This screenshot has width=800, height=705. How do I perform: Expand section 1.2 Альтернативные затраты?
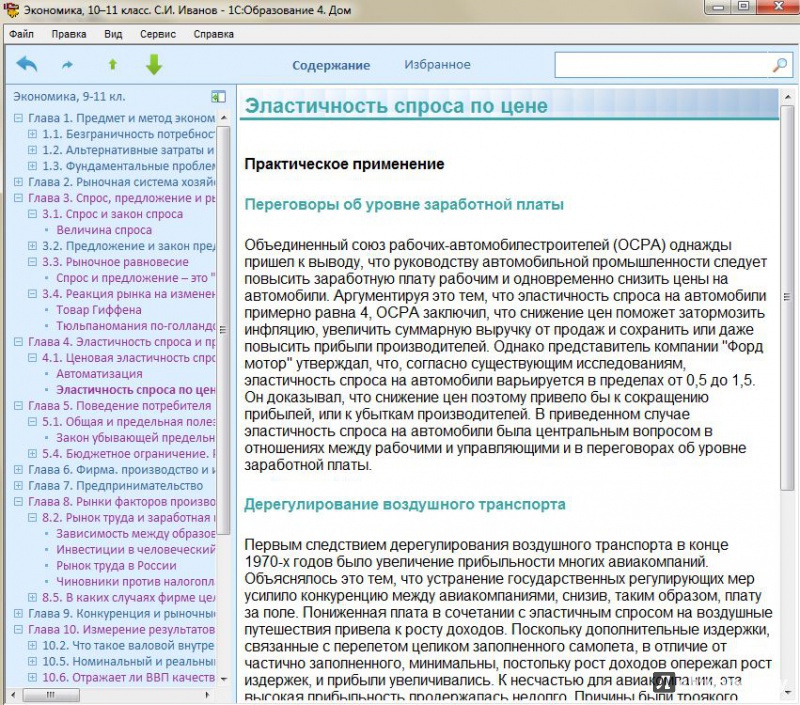[x=32, y=150]
